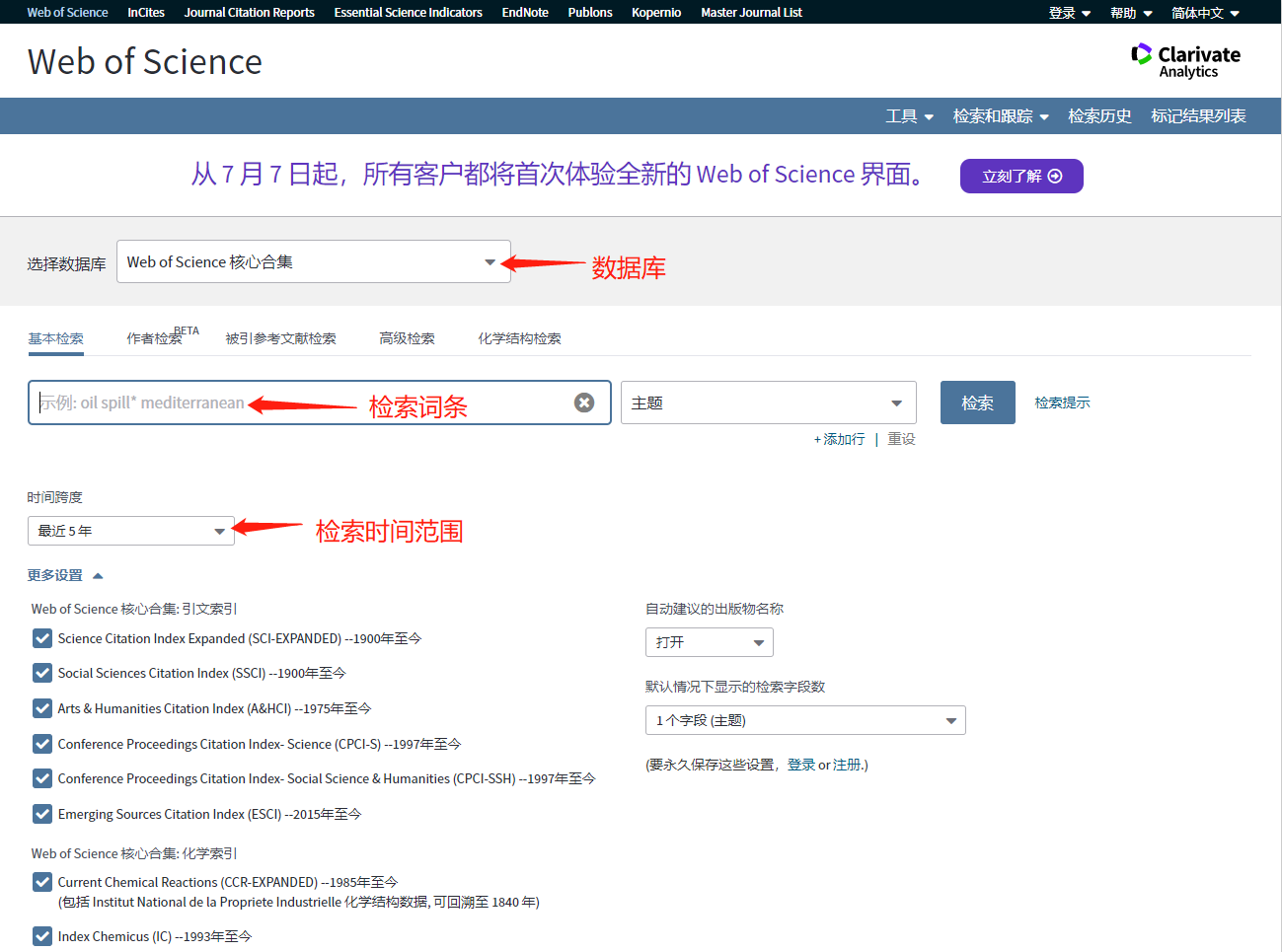Uncheck Current Chemical Reactions (CCR-EXPANDED)

[x=42, y=882]
